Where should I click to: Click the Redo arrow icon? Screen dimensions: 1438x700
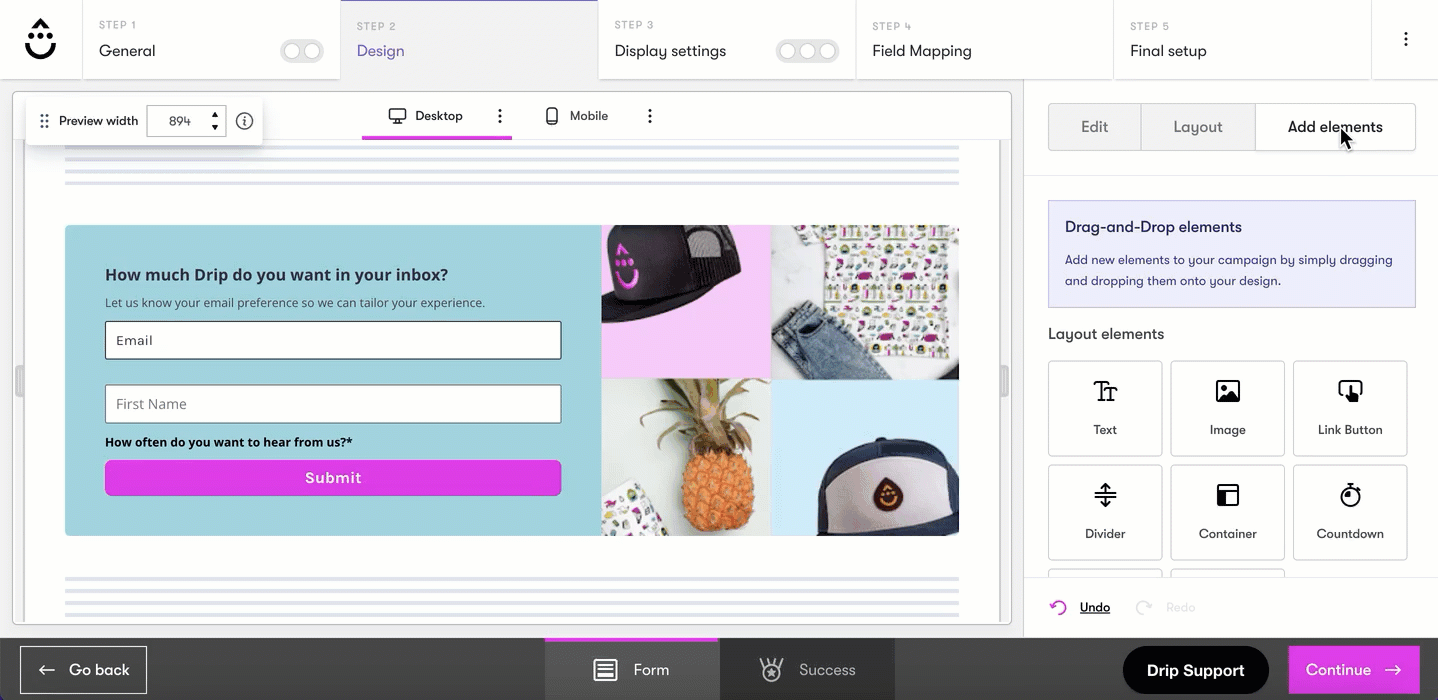[1144, 607]
